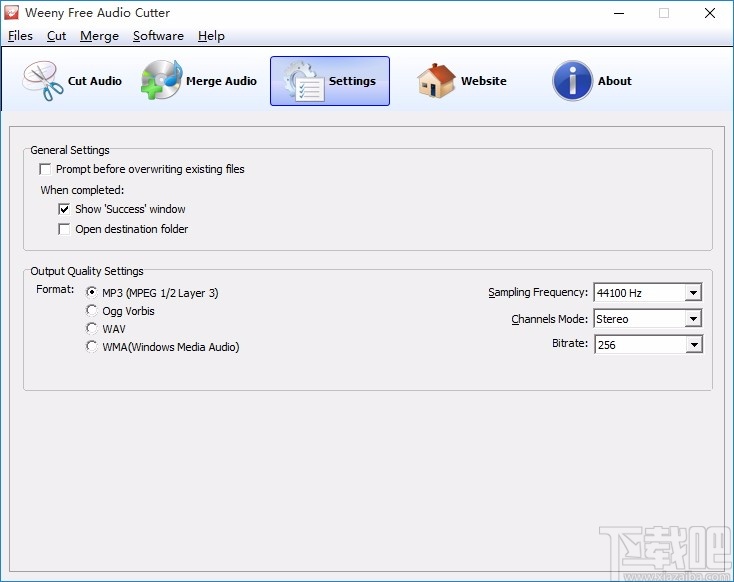Click the Settings text label
The width and height of the screenshot is (734, 582).
coord(352,81)
